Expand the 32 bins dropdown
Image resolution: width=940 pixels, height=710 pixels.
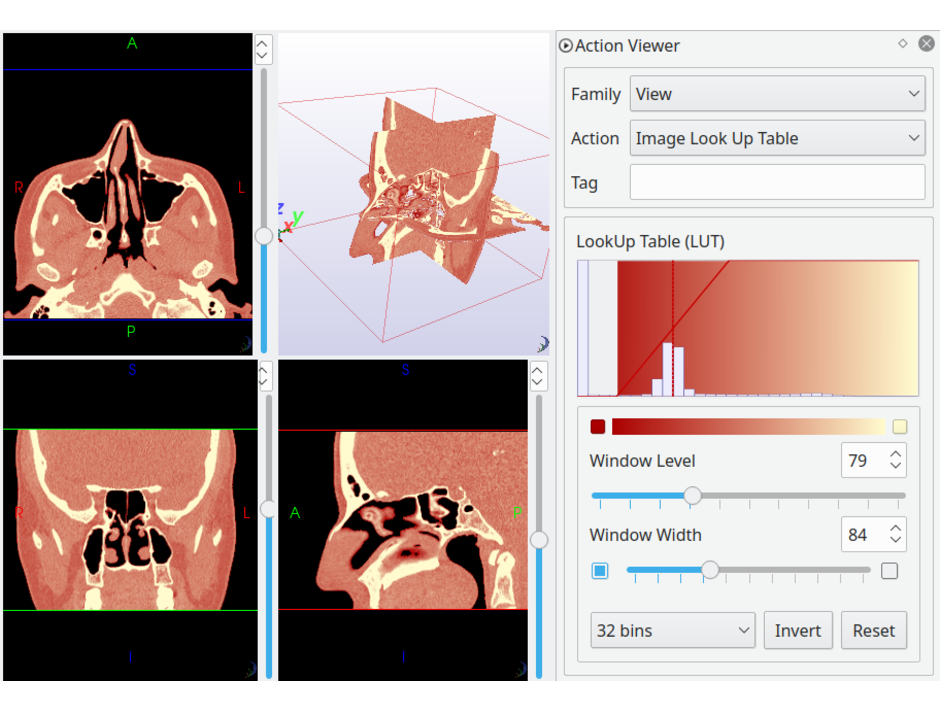point(673,631)
